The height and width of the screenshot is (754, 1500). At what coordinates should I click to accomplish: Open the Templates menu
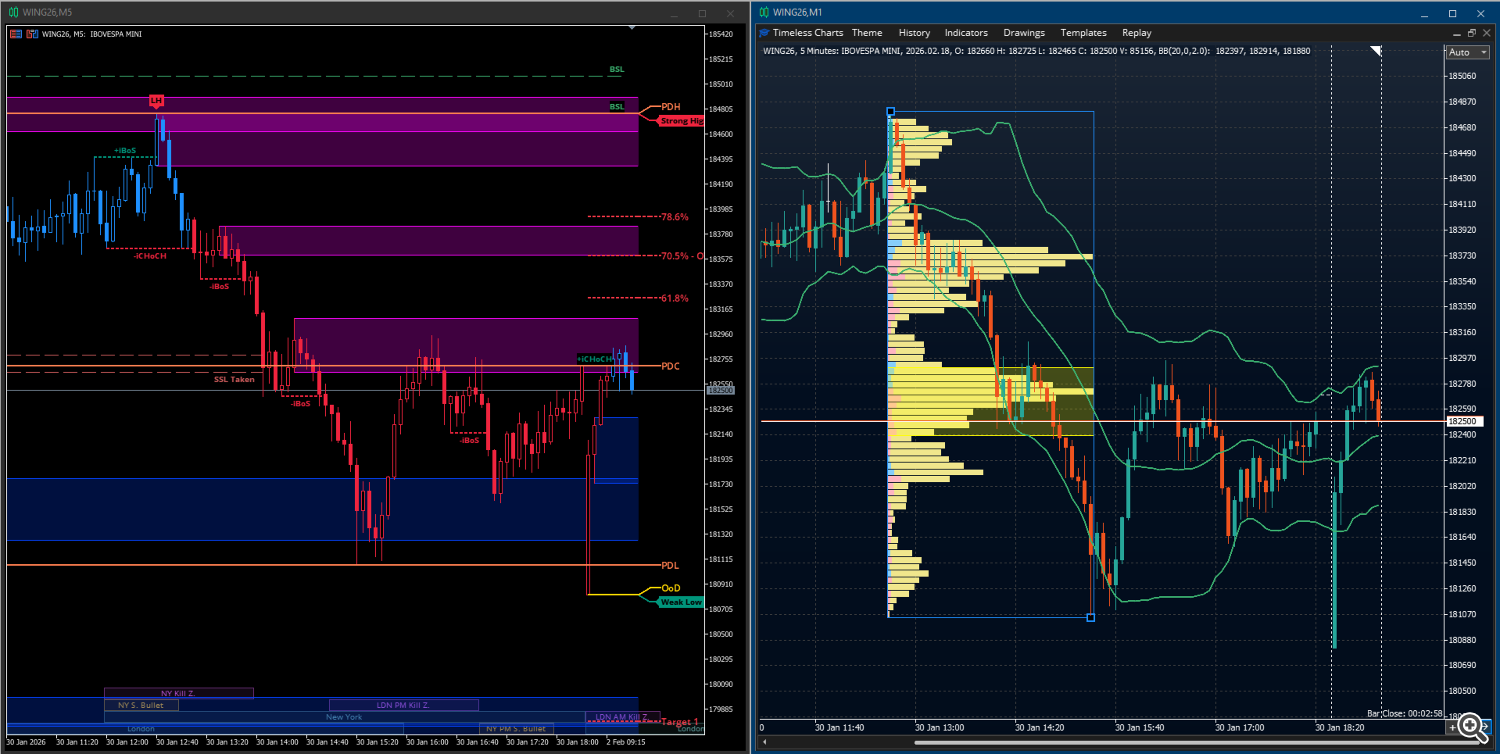[x=1083, y=33]
